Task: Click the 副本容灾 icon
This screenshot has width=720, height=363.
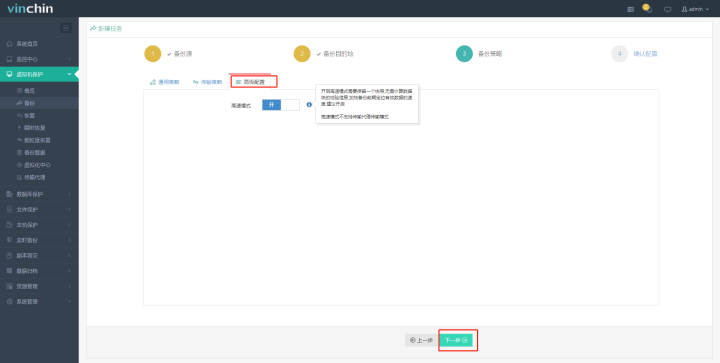Action: coord(10,256)
